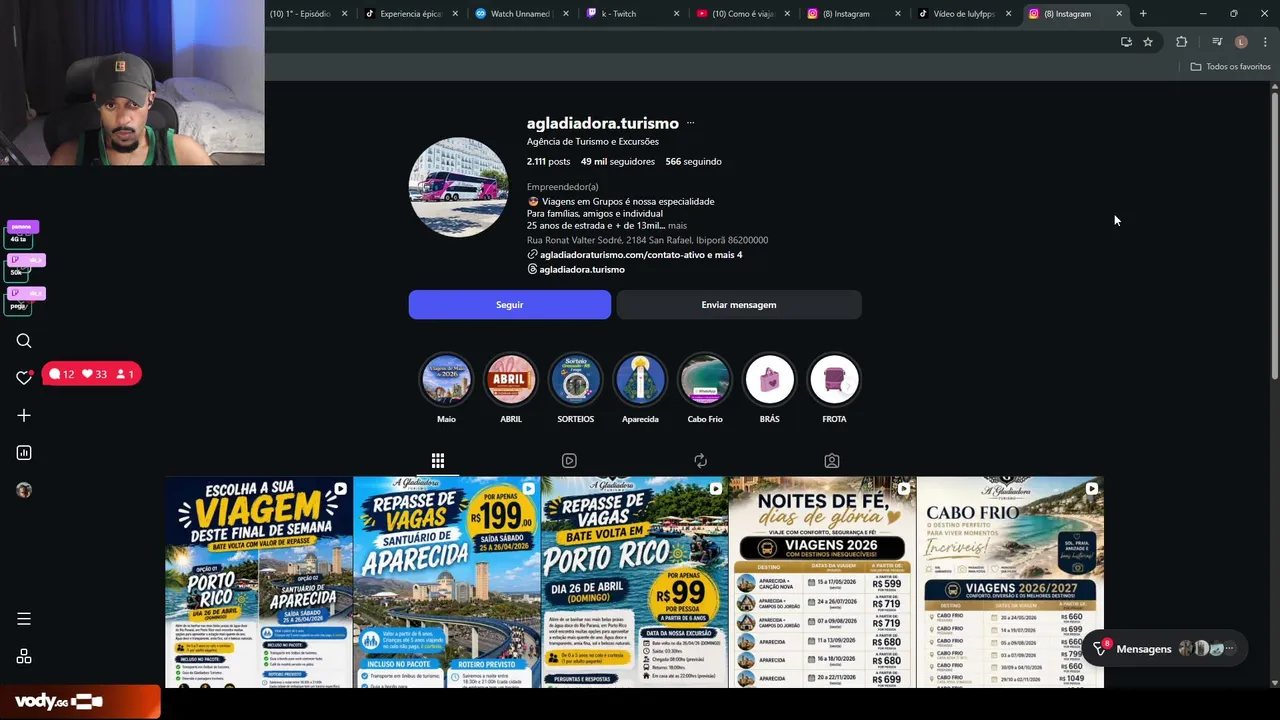Switch to the Vídeo de lulyfpps tab
1280x720 pixels.
(964, 14)
